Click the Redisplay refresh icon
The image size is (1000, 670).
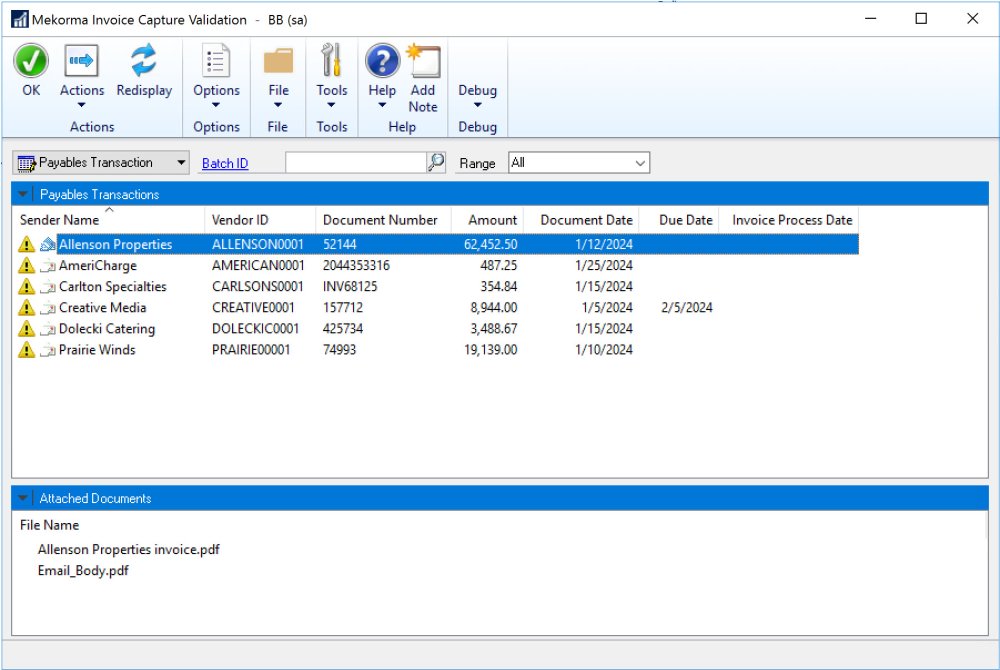pos(144,62)
